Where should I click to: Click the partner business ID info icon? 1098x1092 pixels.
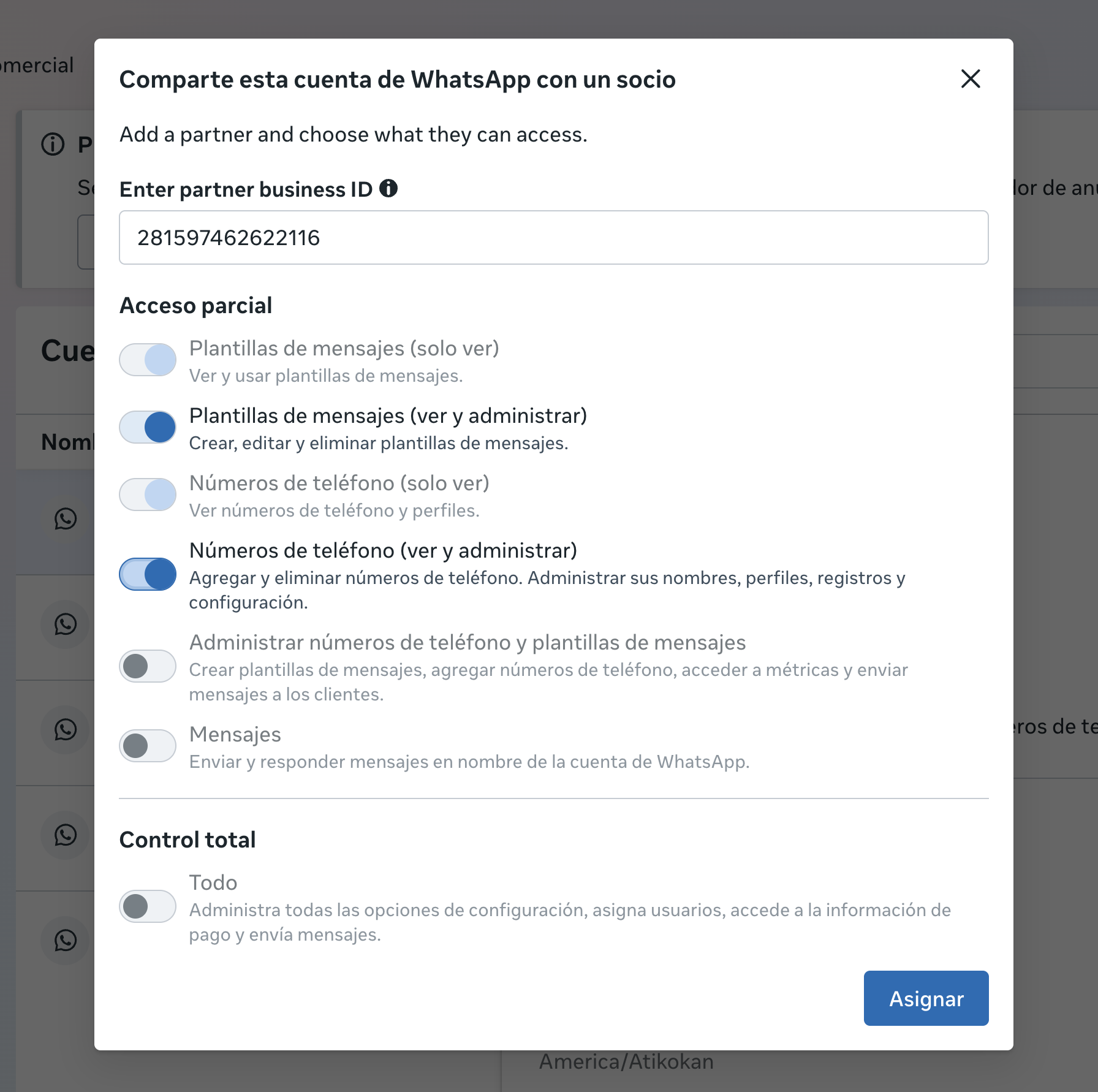[388, 188]
